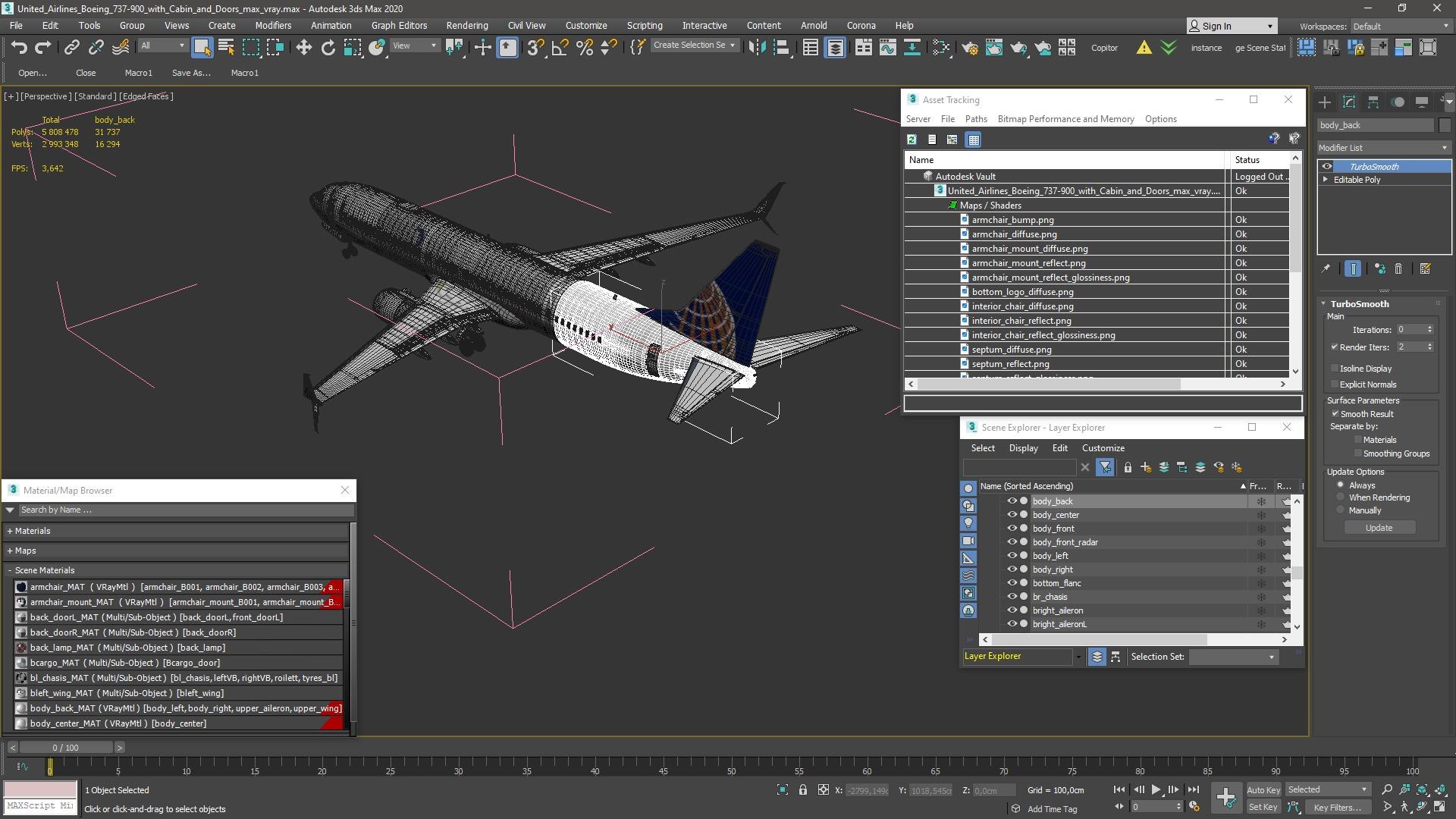Screen dimensions: 1456x819
Task: Toggle the Angle Snap icon
Action: click(x=560, y=48)
